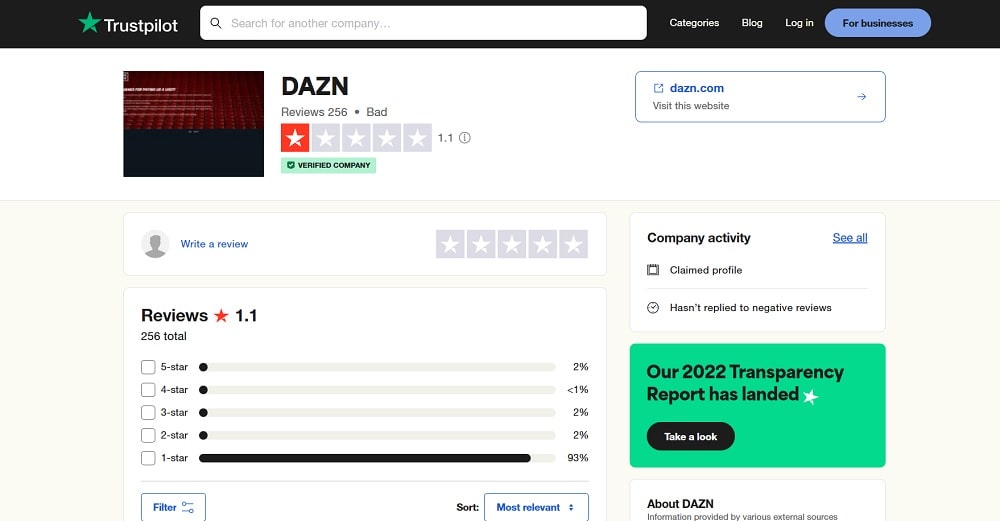This screenshot has width=1000, height=521.
Task: Click the Write a review link
Action: 214,244
